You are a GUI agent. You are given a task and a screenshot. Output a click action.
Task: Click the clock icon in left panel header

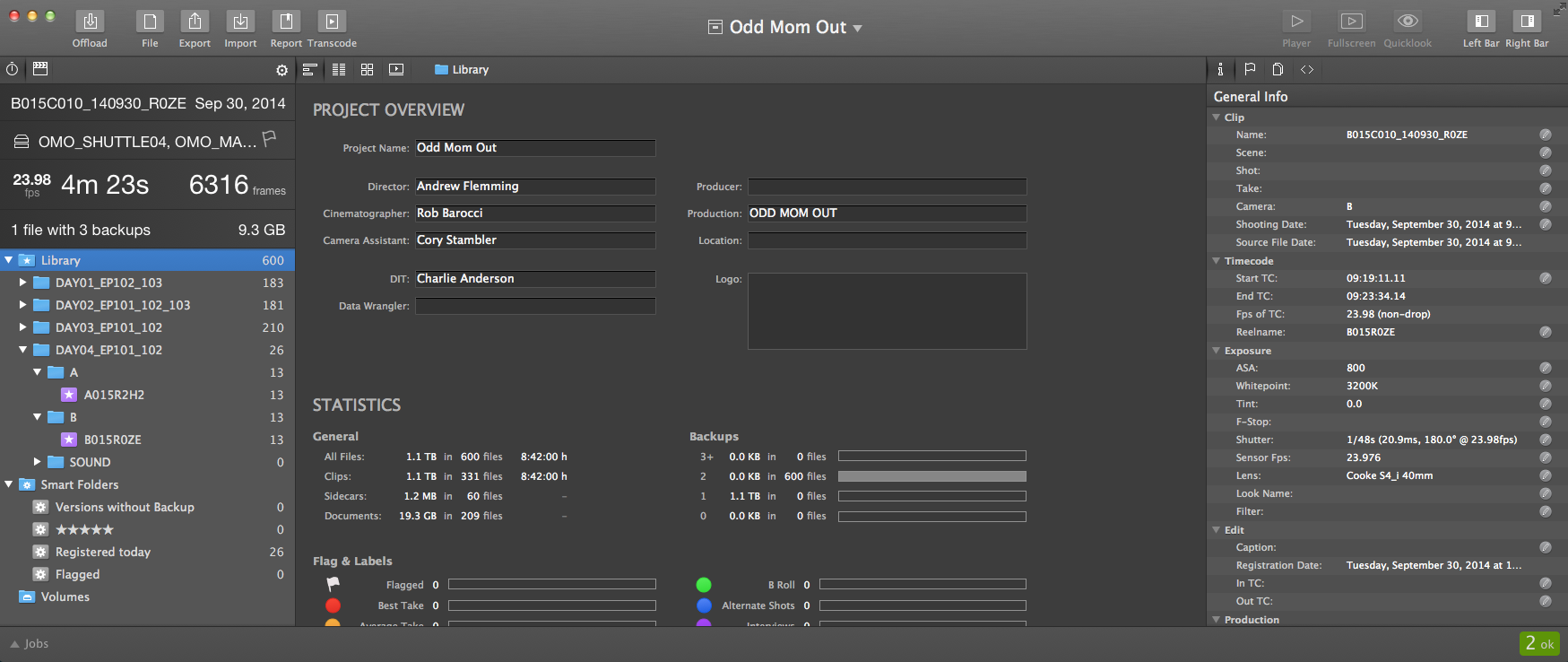pos(13,69)
